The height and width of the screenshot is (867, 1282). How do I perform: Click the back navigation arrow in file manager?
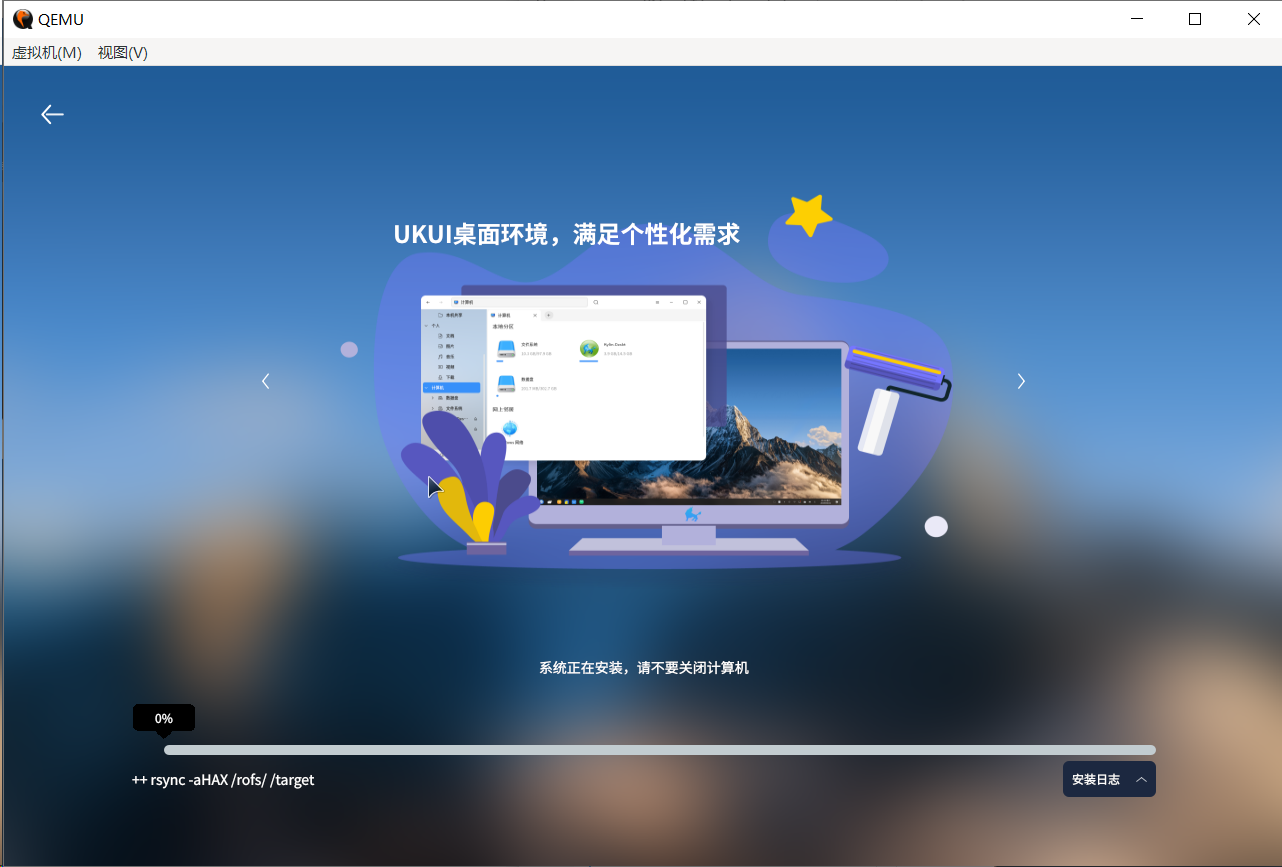pos(428,302)
